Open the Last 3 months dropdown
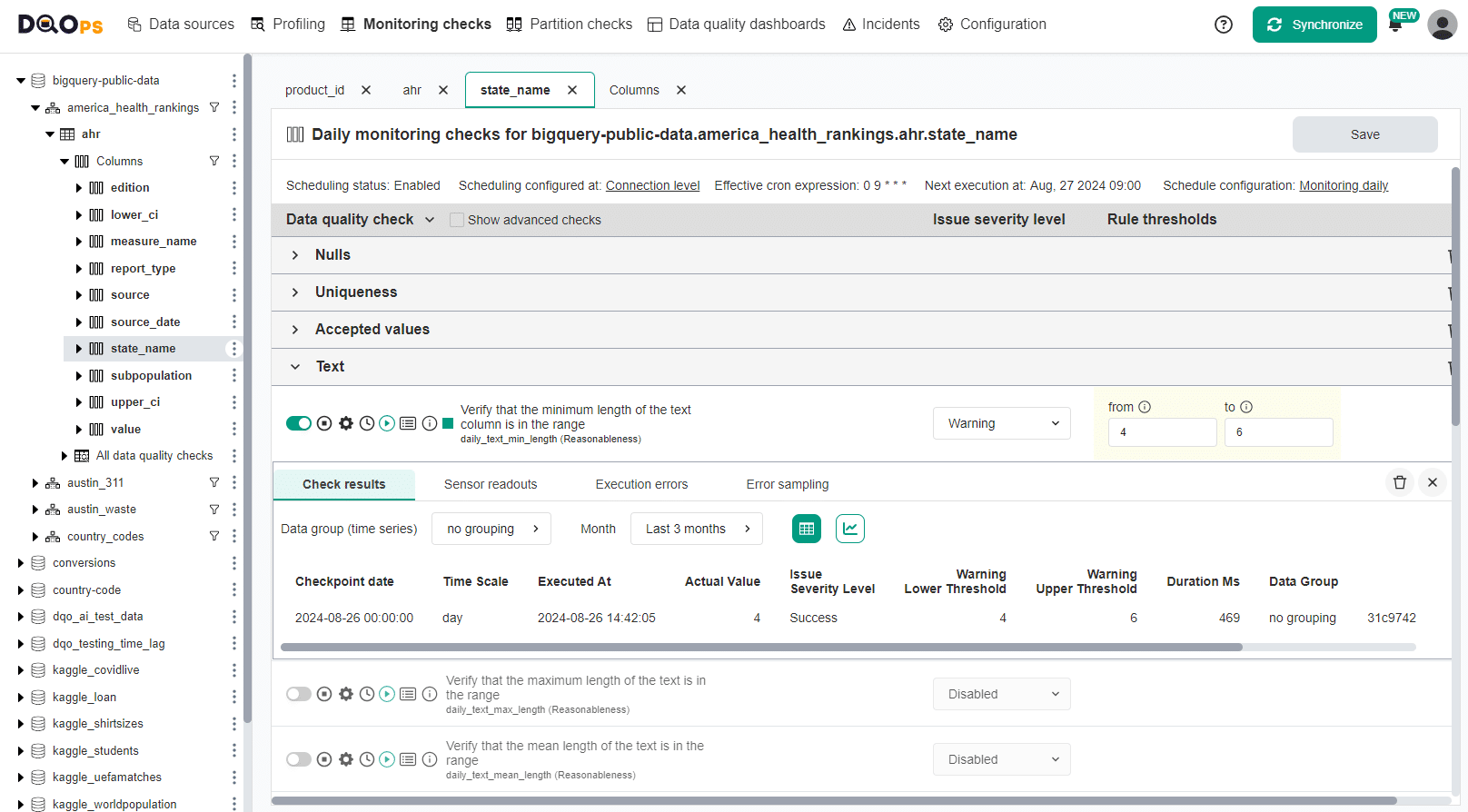This screenshot has width=1468, height=812. pos(697,529)
